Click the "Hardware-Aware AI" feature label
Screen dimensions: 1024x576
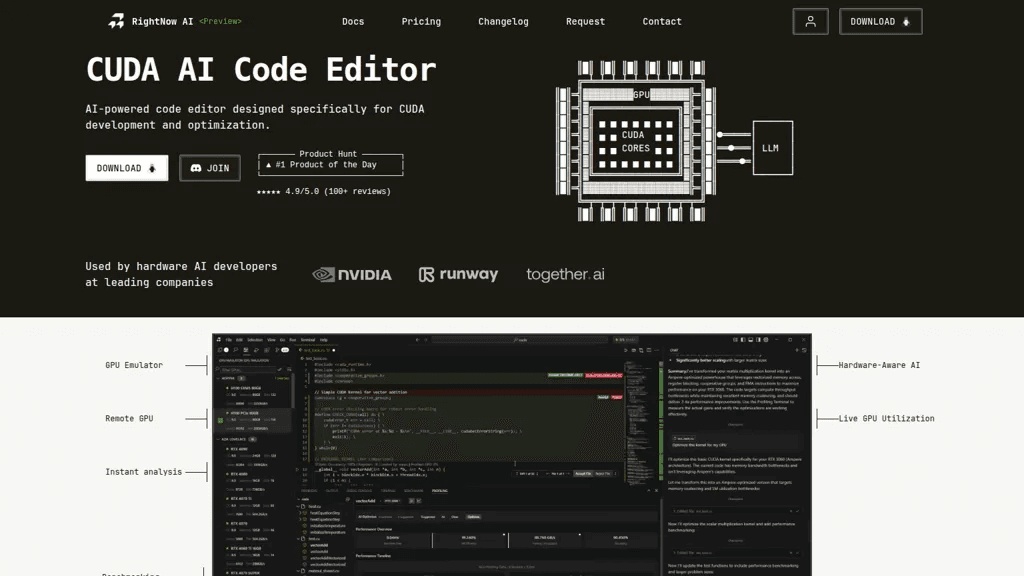[x=879, y=365]
